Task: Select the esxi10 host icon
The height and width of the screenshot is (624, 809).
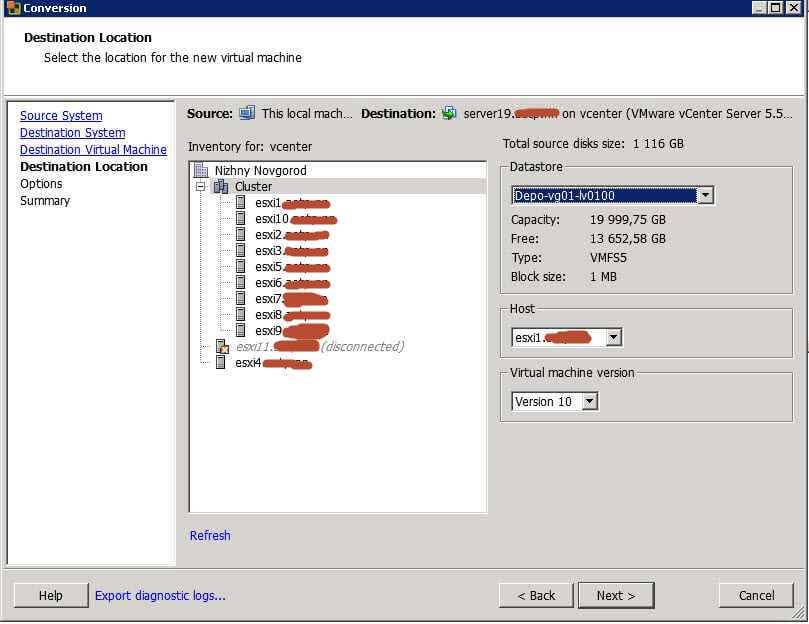Action: click(x=241, y=219)
